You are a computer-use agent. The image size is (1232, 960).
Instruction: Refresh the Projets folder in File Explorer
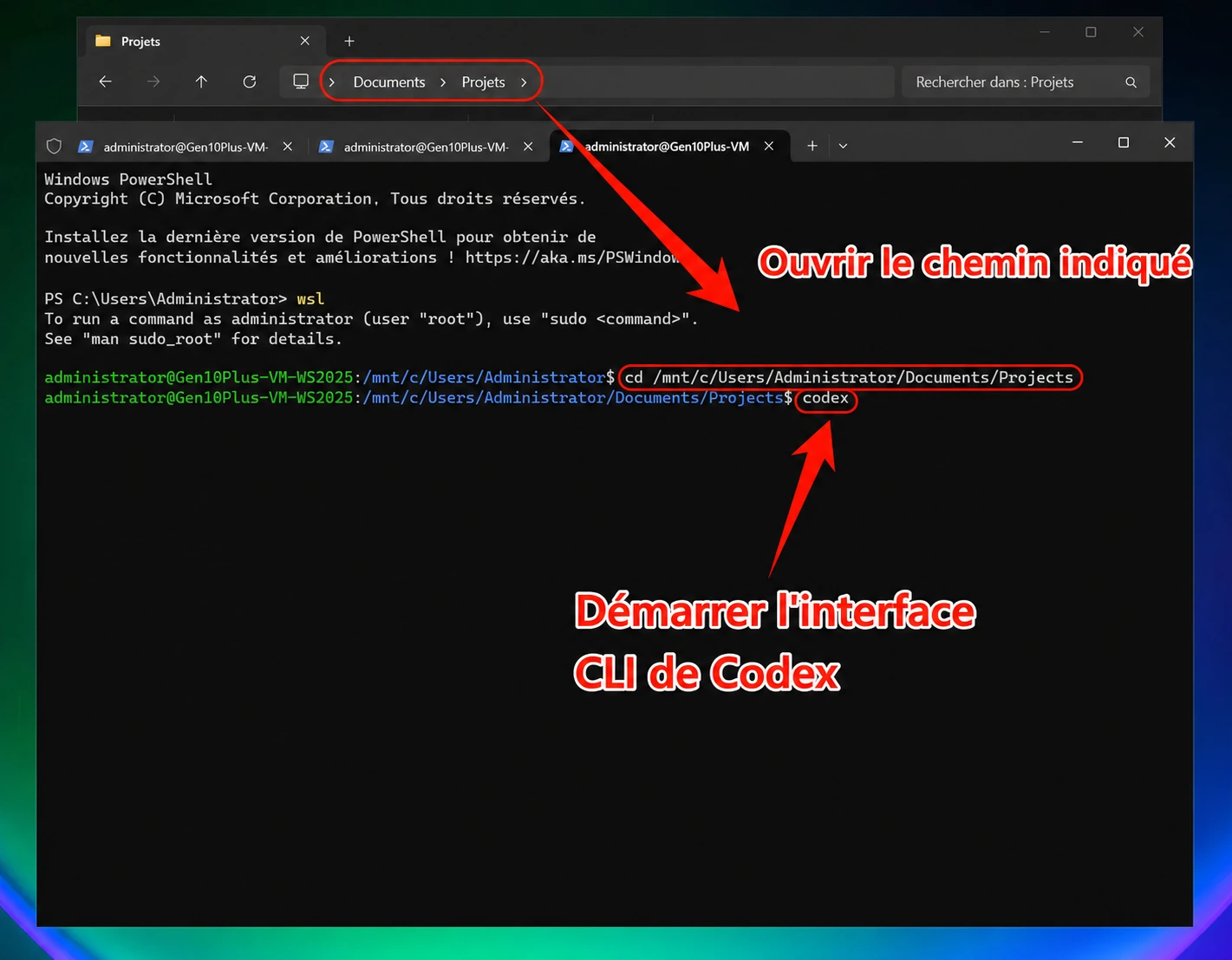[250, 82]
